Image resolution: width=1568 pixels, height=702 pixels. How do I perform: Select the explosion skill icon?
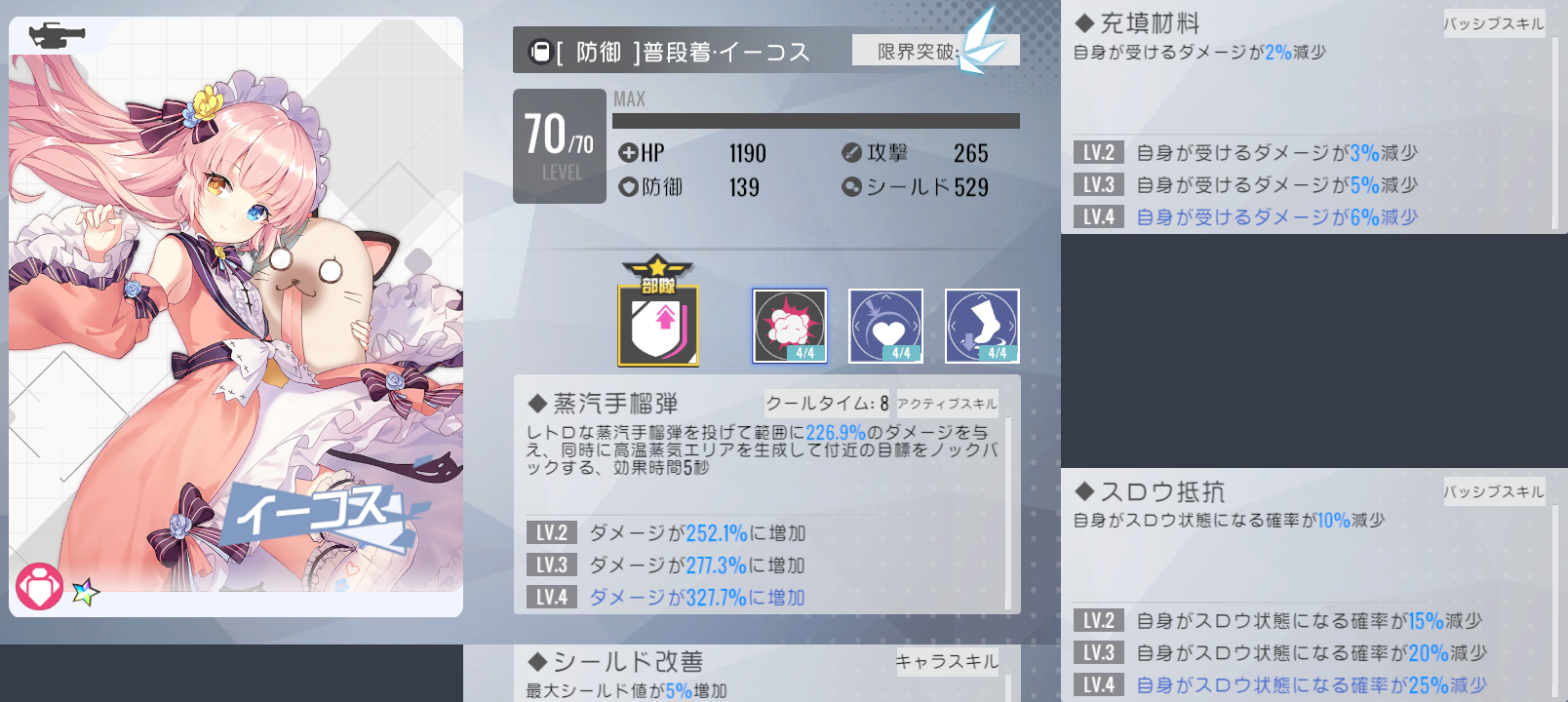click(x=790, y=326)
